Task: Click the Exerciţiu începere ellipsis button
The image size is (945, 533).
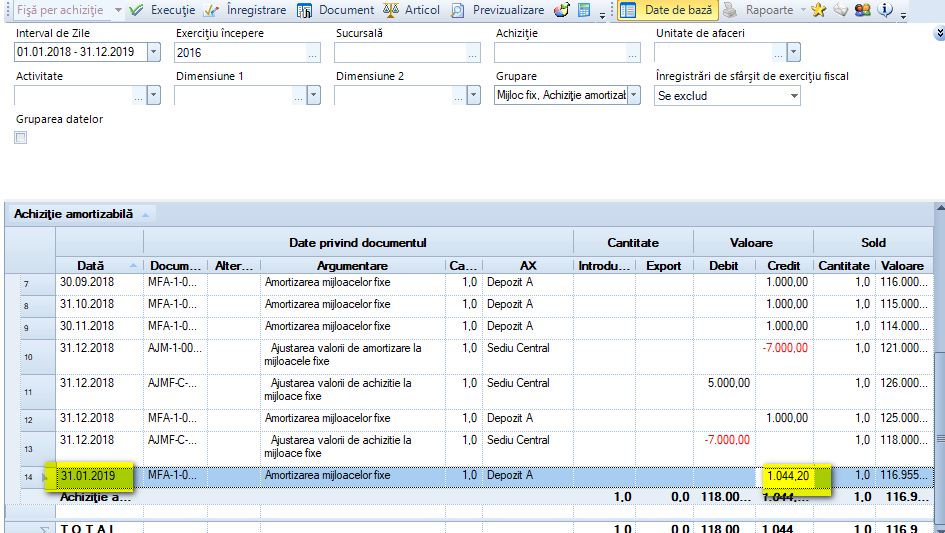Action: point(312,53)
